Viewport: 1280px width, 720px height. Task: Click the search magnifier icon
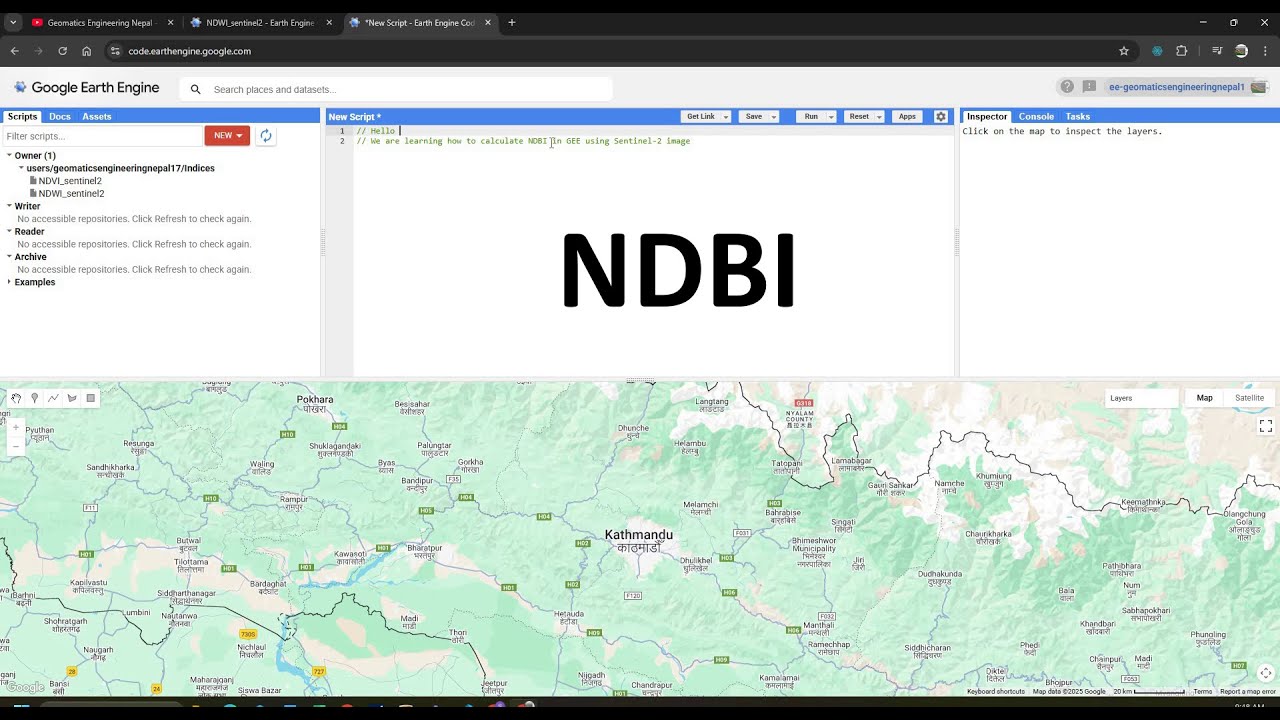195,89
